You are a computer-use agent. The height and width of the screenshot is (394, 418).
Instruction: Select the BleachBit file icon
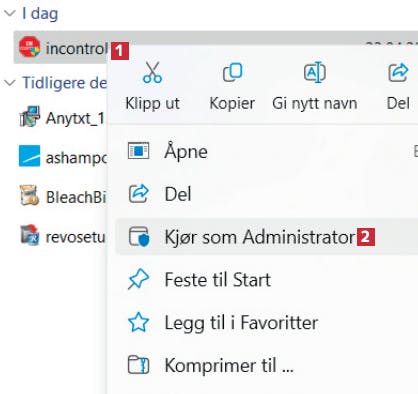[29, 195]
